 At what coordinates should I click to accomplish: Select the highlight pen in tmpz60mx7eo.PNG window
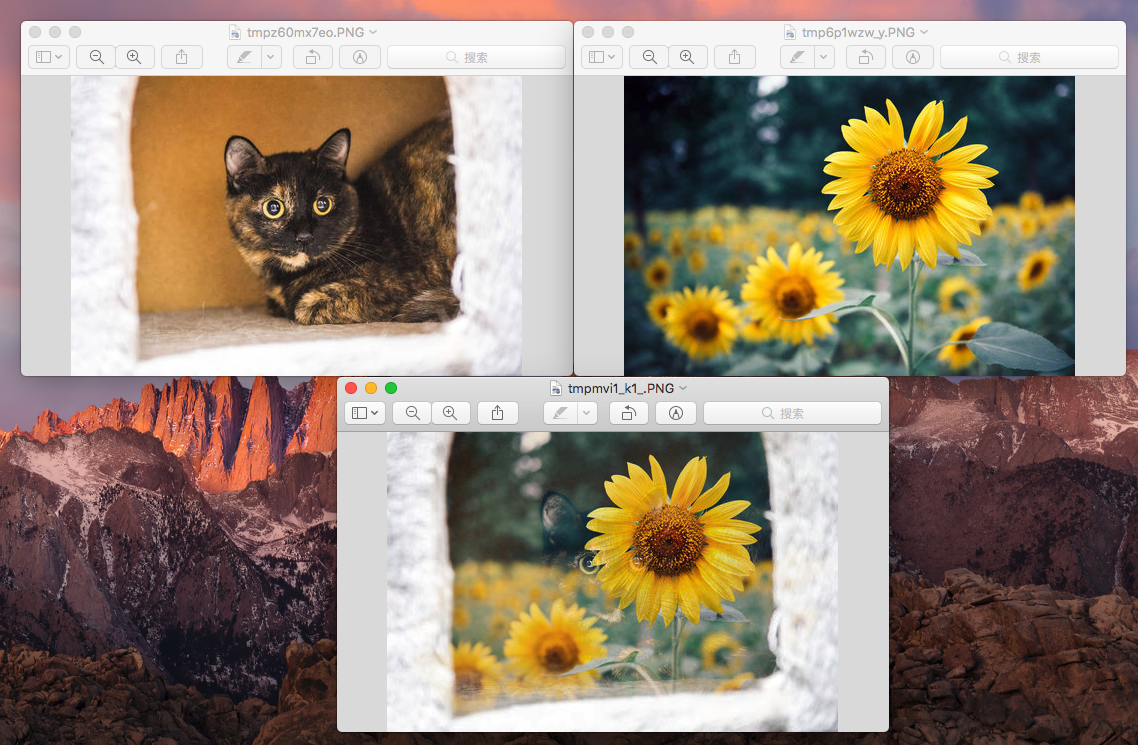tap(245, 57)
